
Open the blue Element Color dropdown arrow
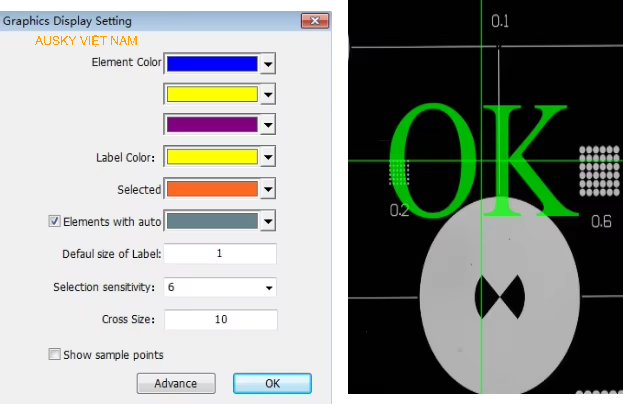(268, 63)
